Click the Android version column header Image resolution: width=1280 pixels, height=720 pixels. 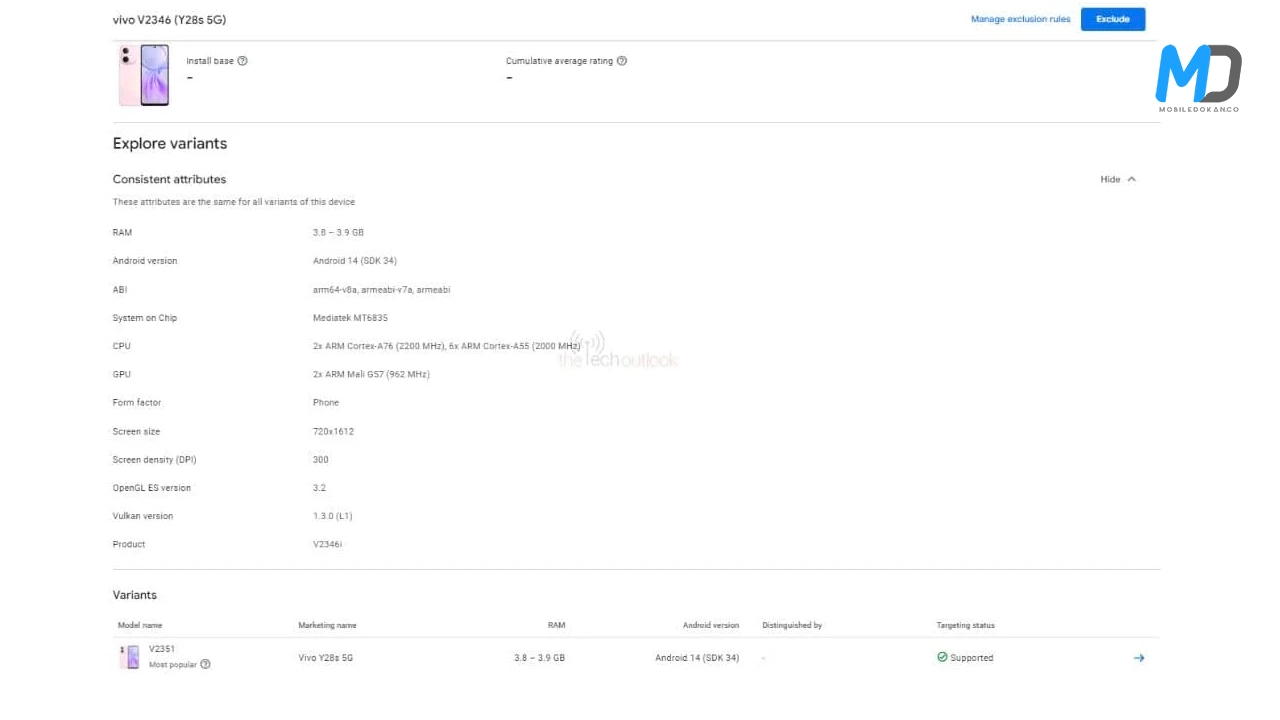click(x=710, y=626)
